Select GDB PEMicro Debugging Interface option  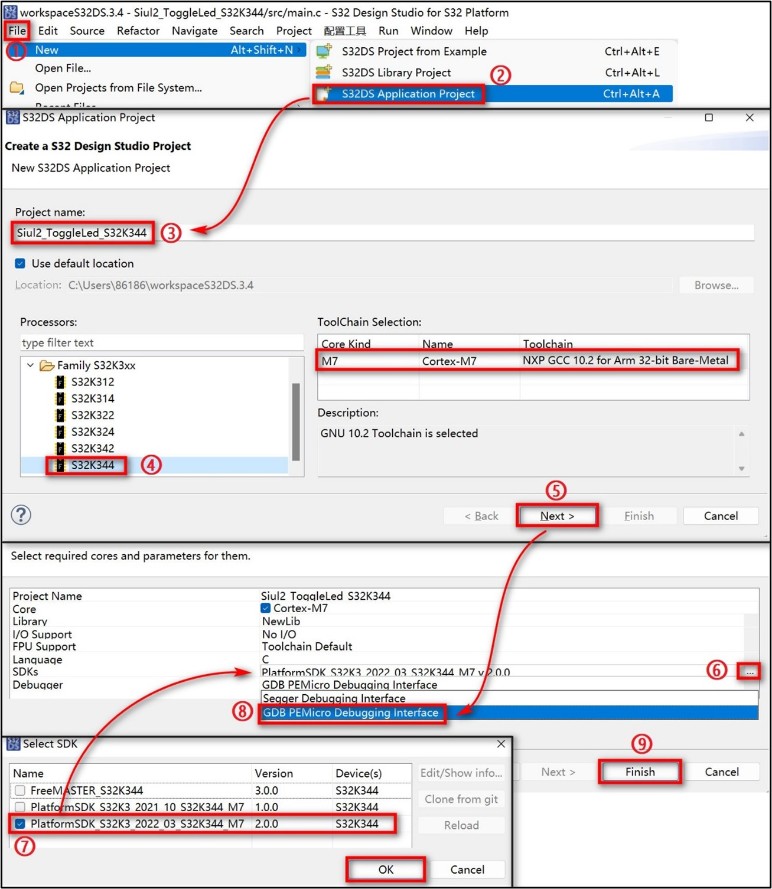(x=509, y=713)
